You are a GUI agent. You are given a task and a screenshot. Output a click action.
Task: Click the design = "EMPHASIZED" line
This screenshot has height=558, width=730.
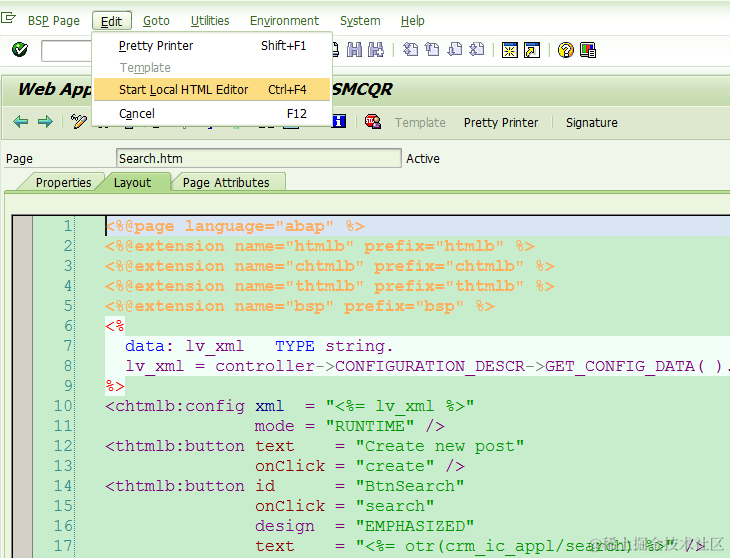365,526
